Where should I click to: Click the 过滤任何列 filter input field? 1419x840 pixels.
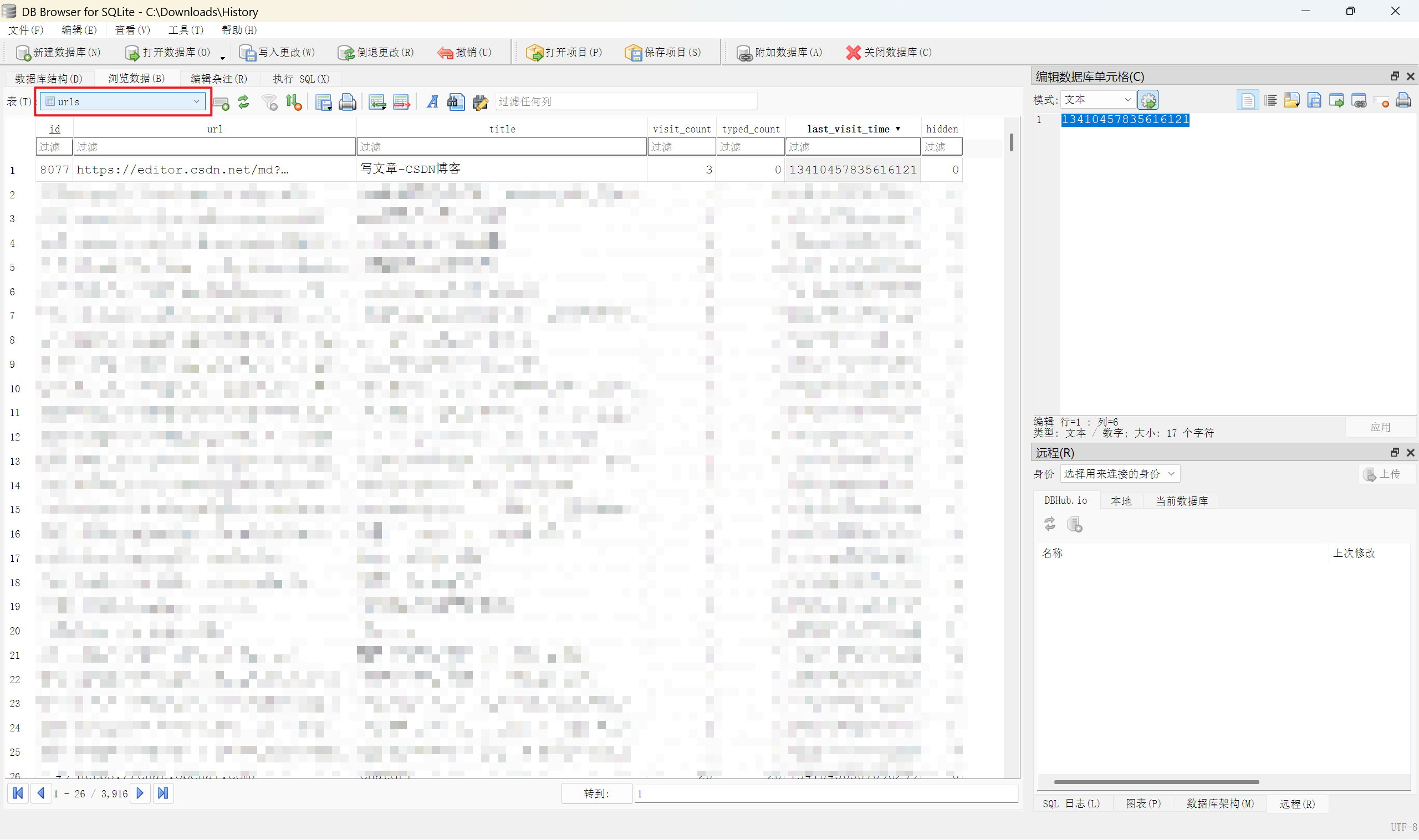(x=626, y=102)
